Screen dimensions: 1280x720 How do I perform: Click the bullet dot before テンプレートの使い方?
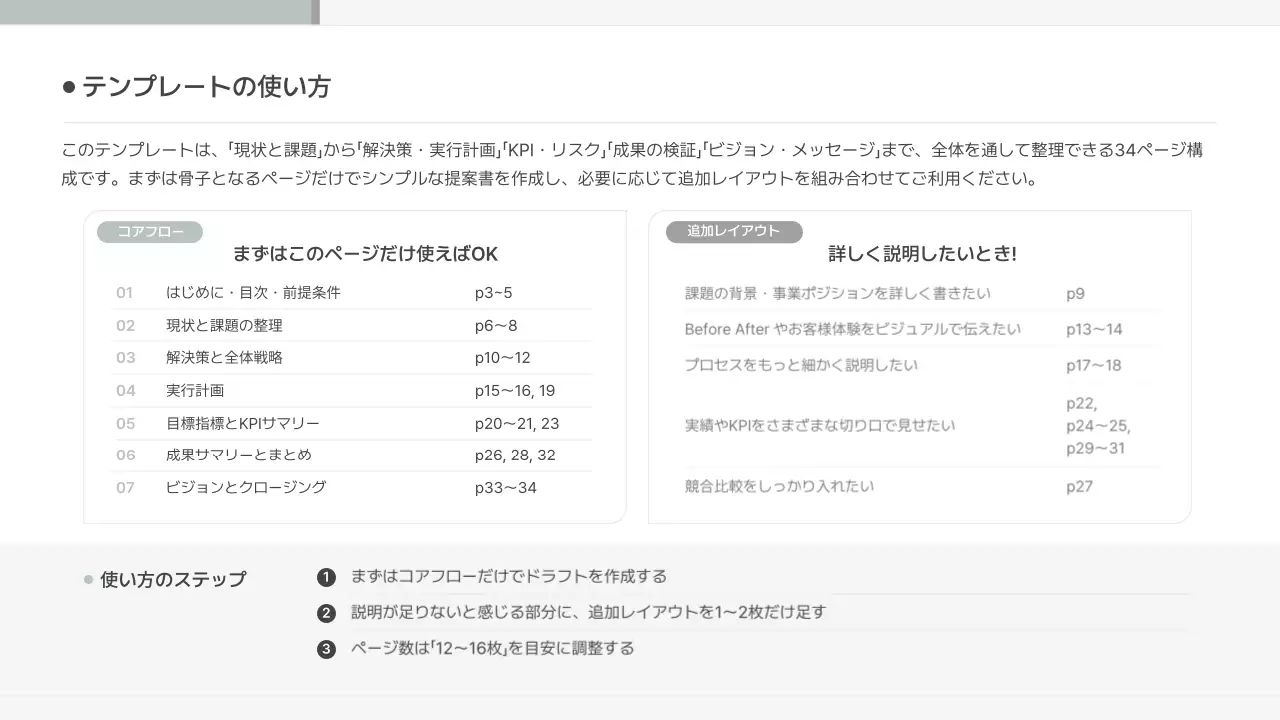point(66,86)
